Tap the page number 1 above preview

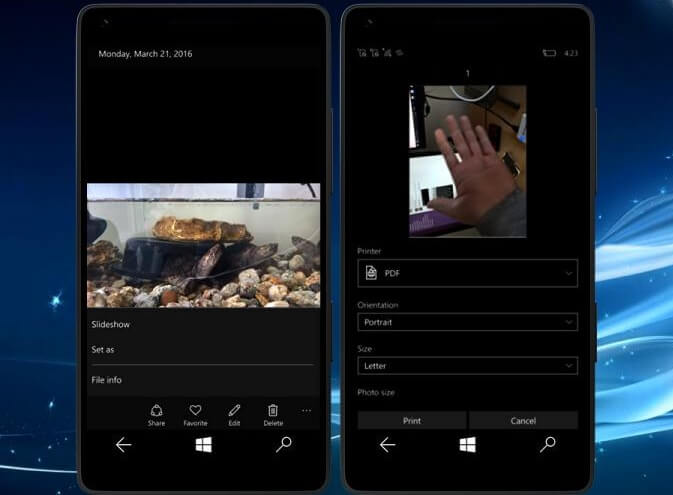468,74
